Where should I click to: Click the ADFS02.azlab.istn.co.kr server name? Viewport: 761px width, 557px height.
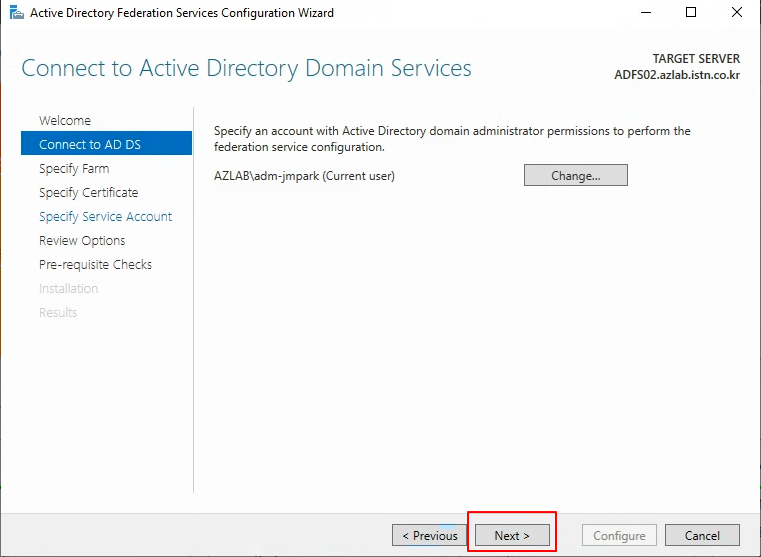coord(677,75)
